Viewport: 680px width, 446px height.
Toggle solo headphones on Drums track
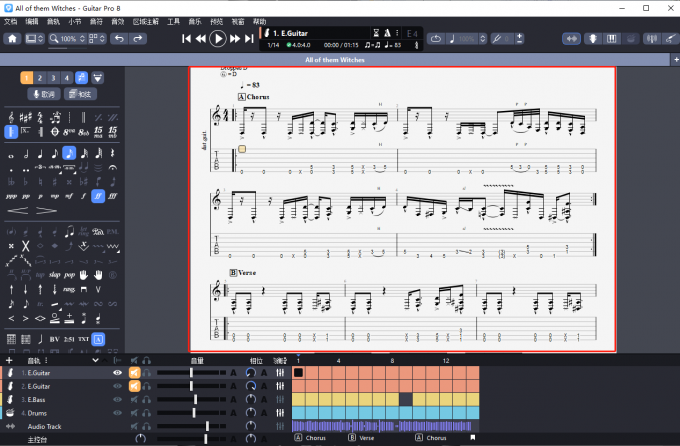click(146, 412)
